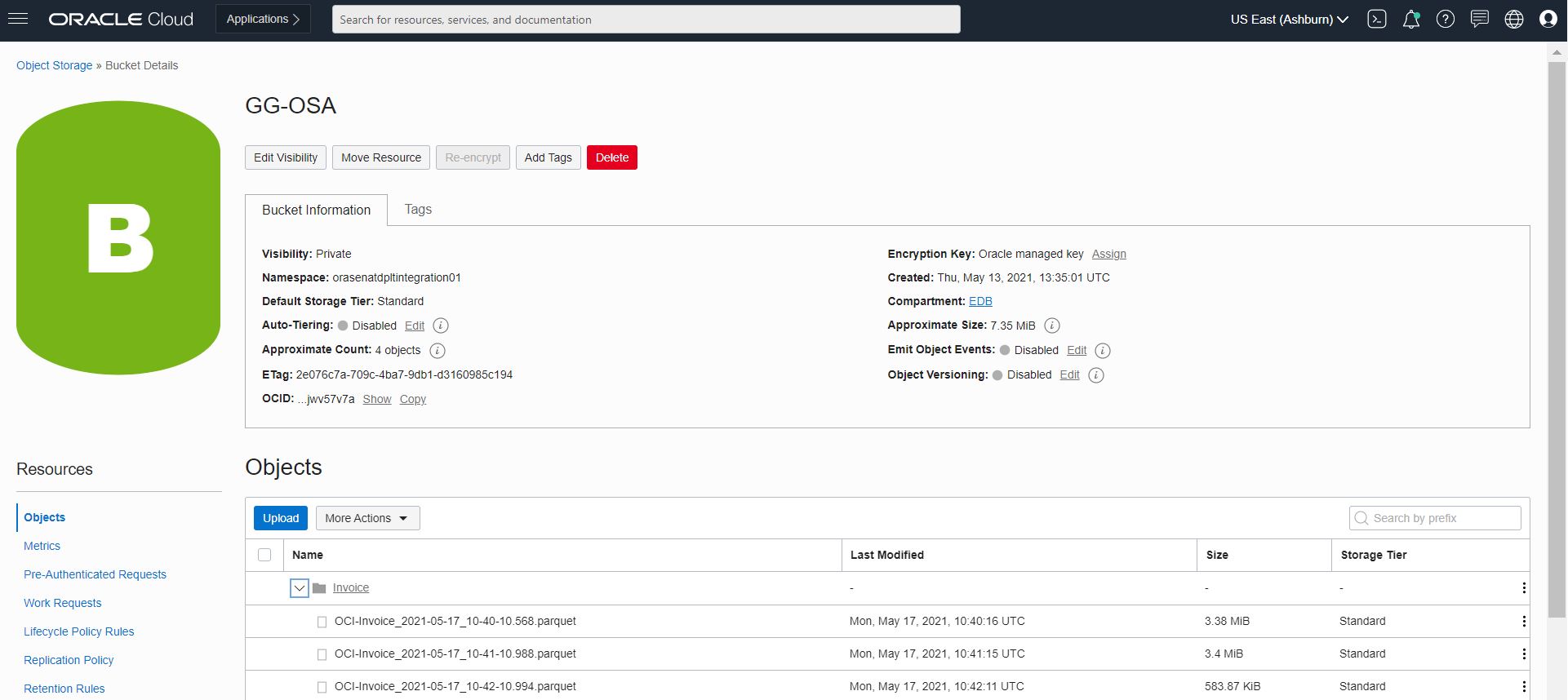The width and height of the screenshot is (1568, 700).
Task: Open the language globe icon
Action: tap(1514, 20)
